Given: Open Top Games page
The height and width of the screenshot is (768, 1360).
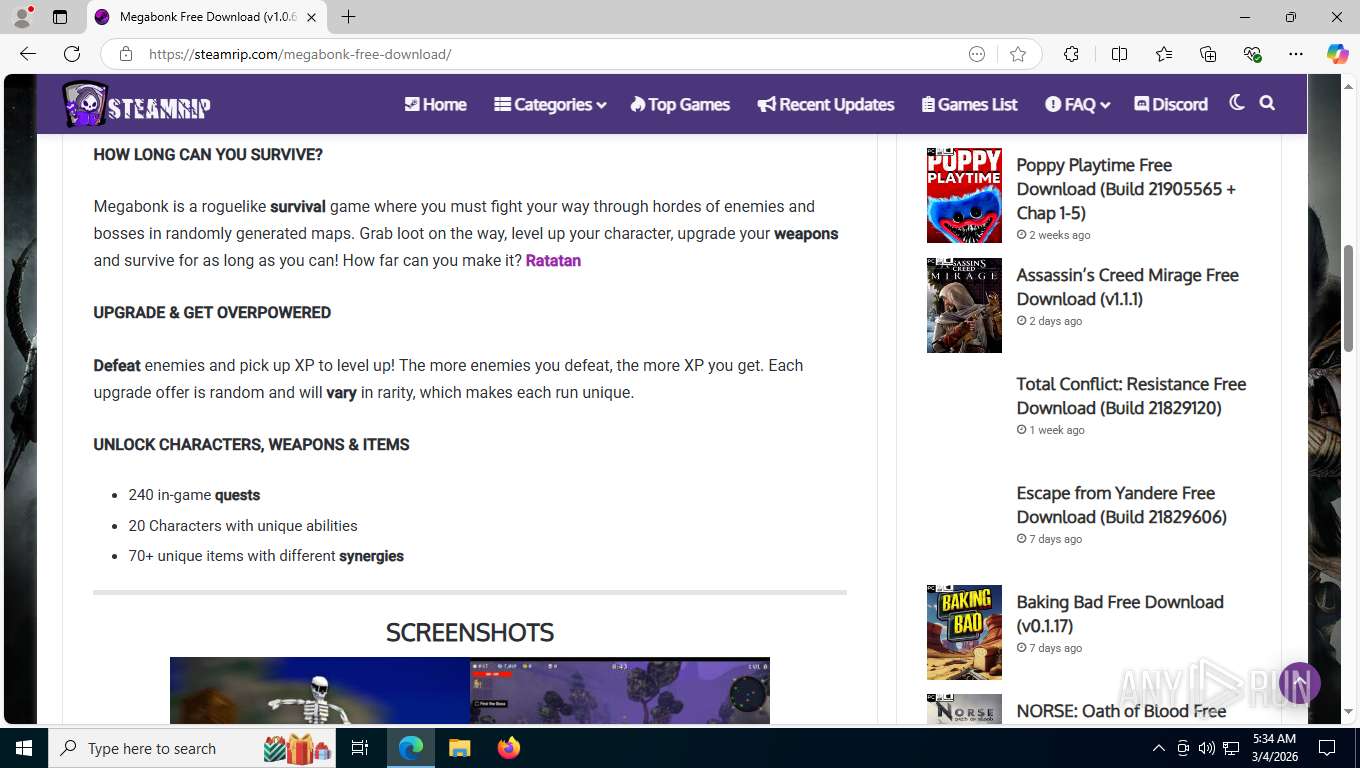Looking at the screenshot, I should (x=680, y=104).
